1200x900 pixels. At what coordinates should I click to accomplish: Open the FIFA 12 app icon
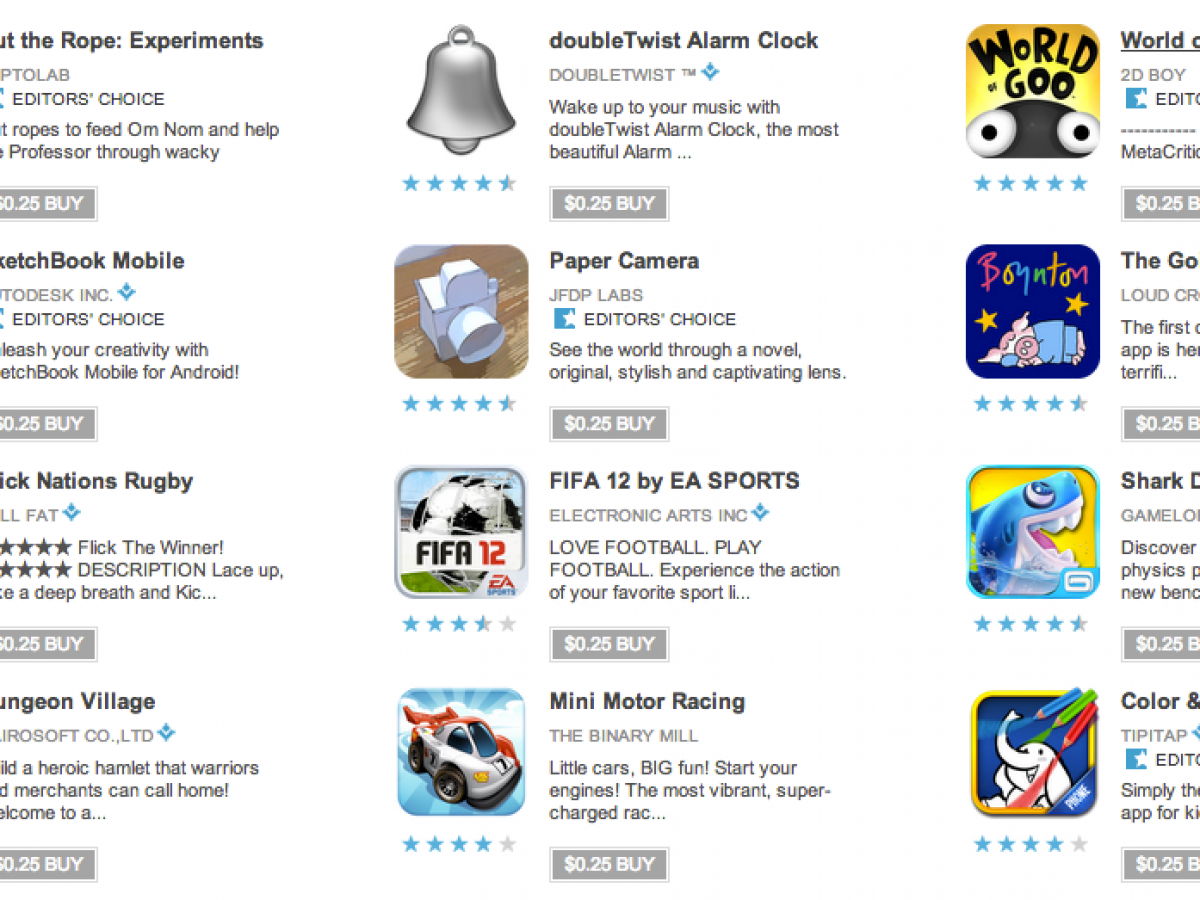(x=461, y=532)
